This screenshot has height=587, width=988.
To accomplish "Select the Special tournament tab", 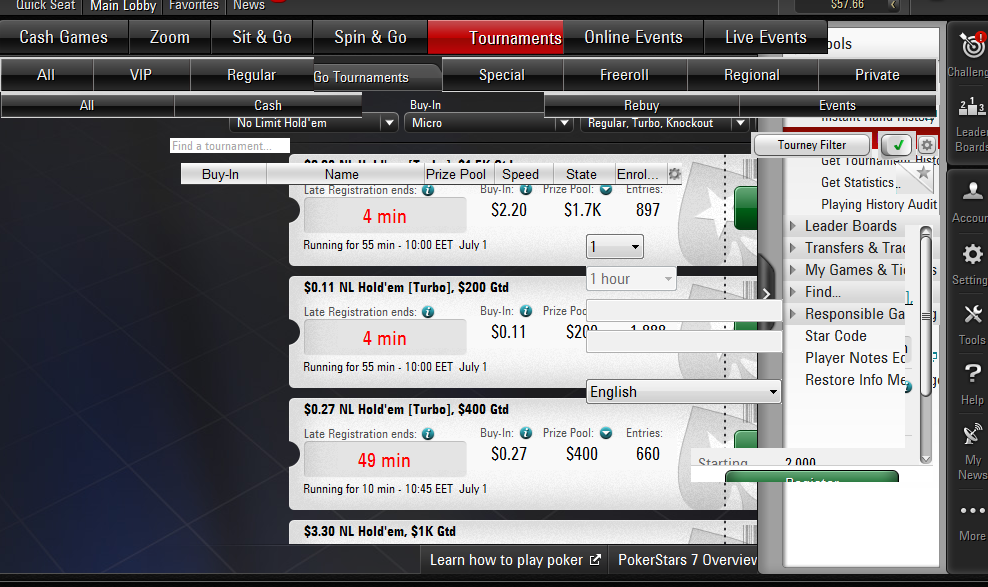I will pyautogui.click(x=502, y=75).
